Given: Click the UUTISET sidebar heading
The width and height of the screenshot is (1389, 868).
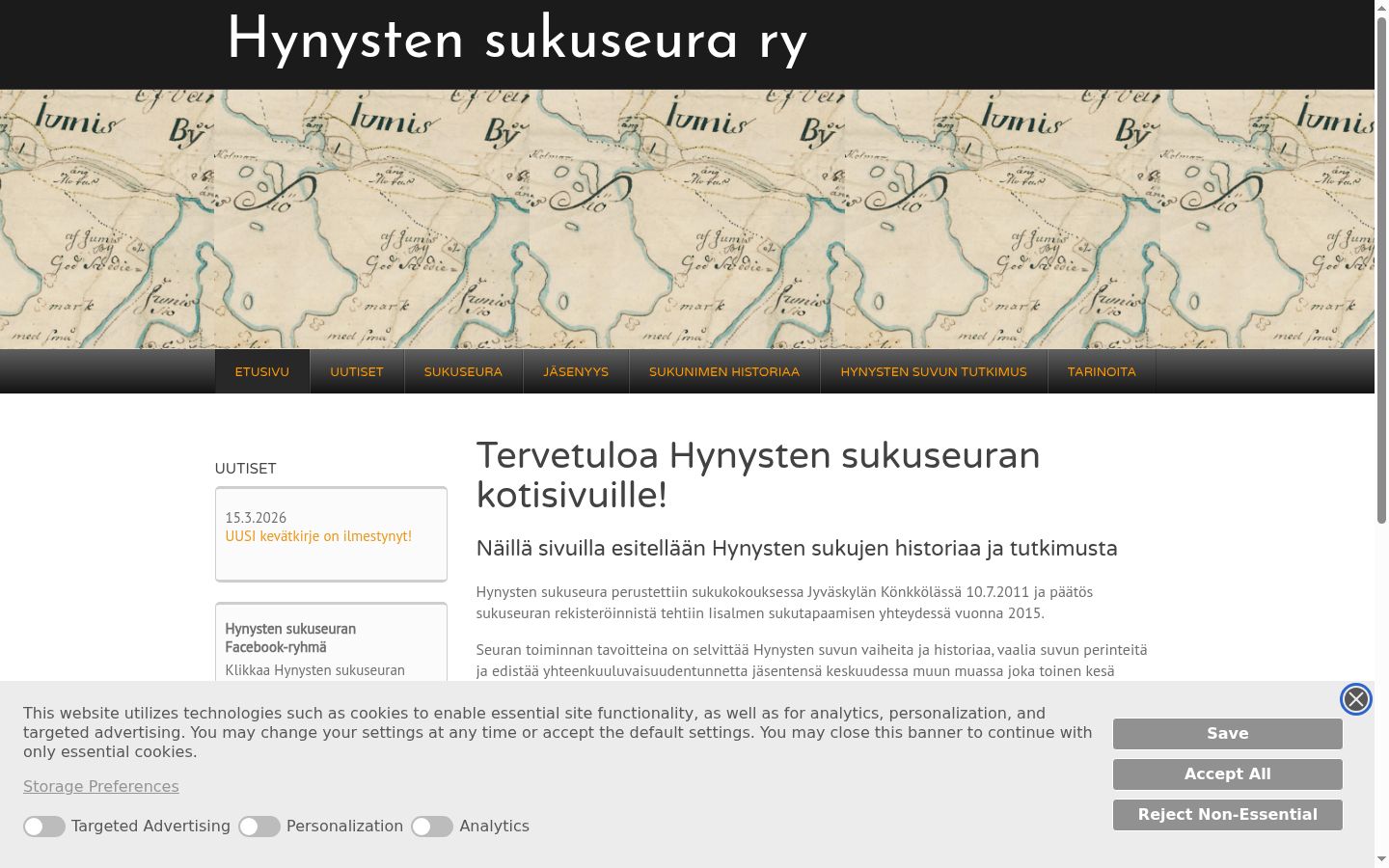Looking at the screenshot, I should click(246, 469).
